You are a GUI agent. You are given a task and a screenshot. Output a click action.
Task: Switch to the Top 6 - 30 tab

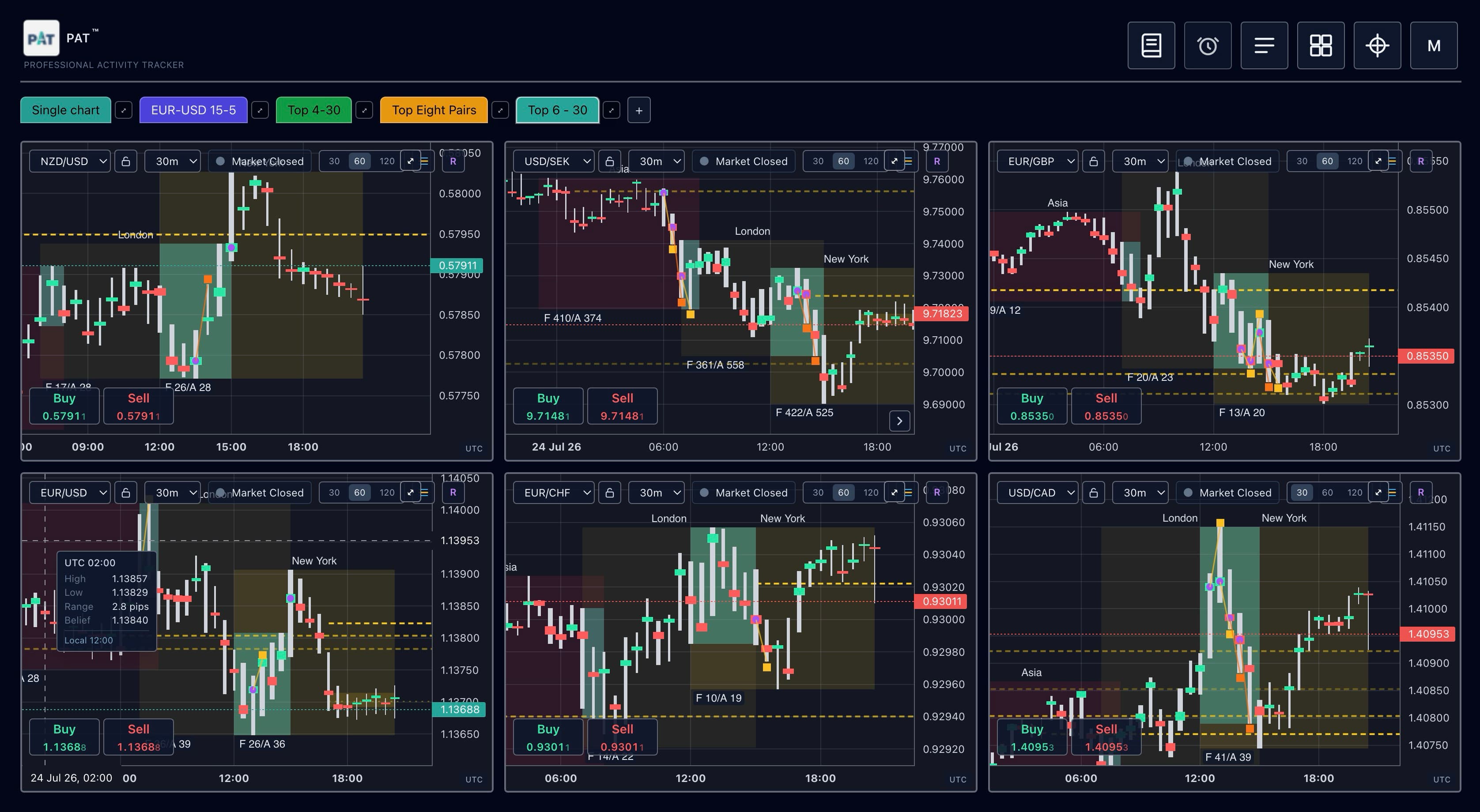557,110
